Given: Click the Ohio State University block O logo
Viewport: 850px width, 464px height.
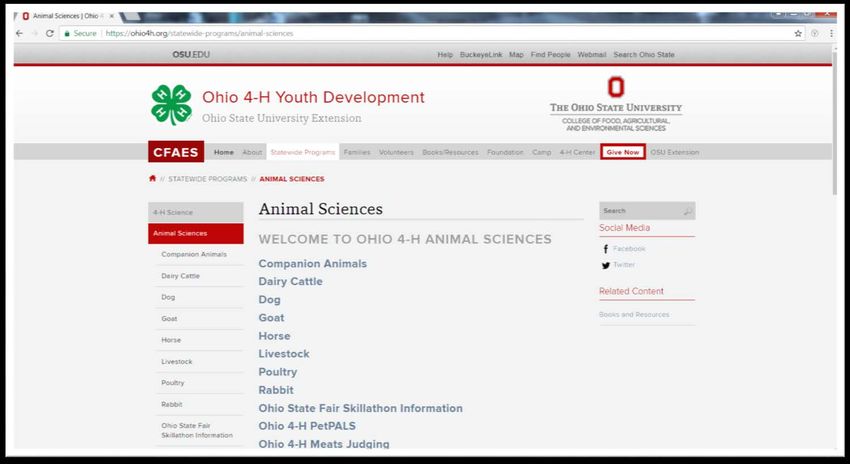Looking at the screenshot, I should pos(616,87).
